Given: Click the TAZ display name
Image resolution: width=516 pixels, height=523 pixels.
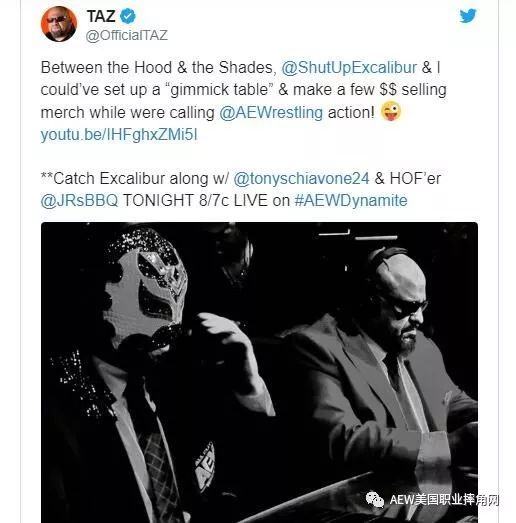Looking at the screenshot, I should [x=101, y=16].
